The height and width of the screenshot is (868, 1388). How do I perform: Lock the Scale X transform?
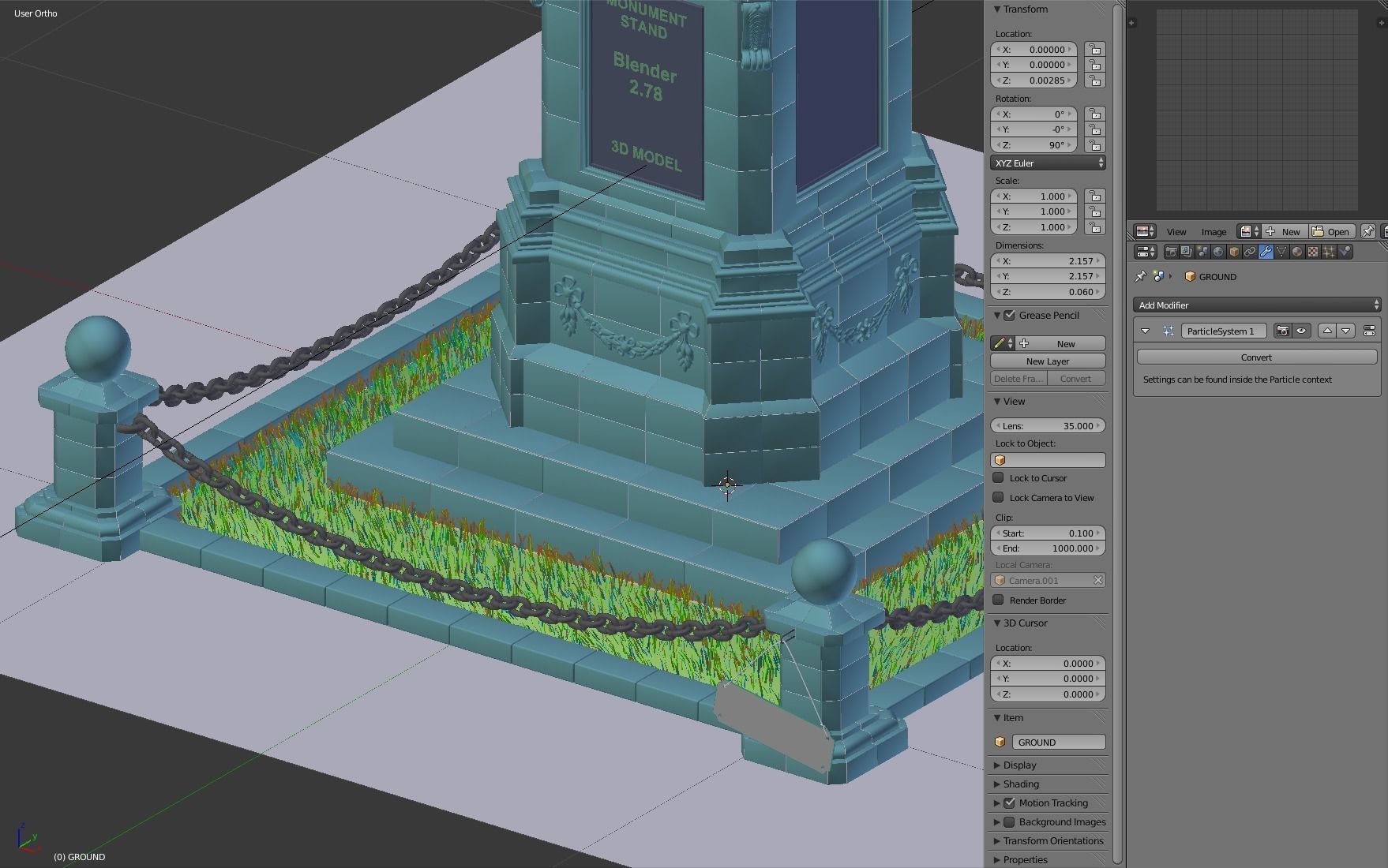pos(1094,196)
